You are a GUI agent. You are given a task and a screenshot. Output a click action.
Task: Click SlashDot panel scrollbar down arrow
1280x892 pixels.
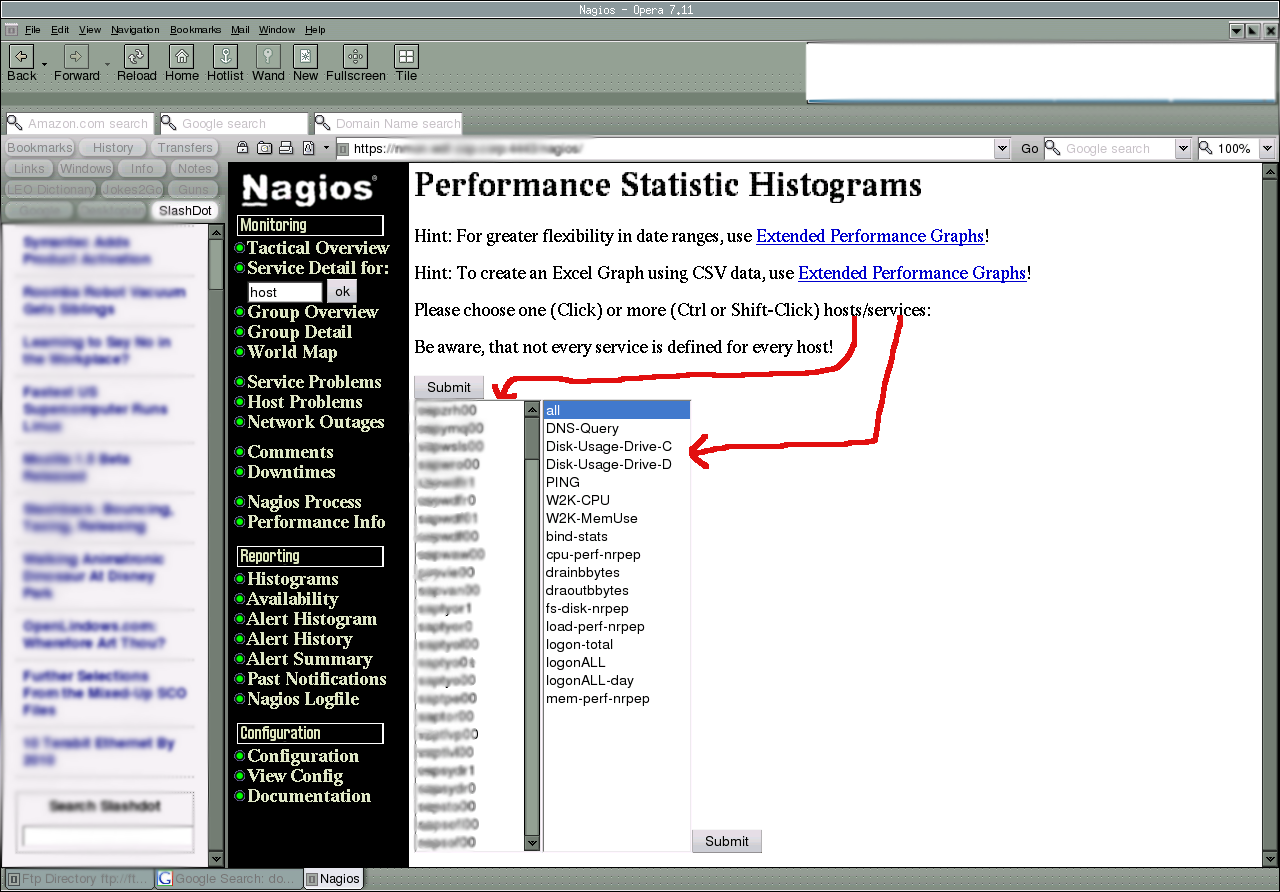[x=216, y=858]
